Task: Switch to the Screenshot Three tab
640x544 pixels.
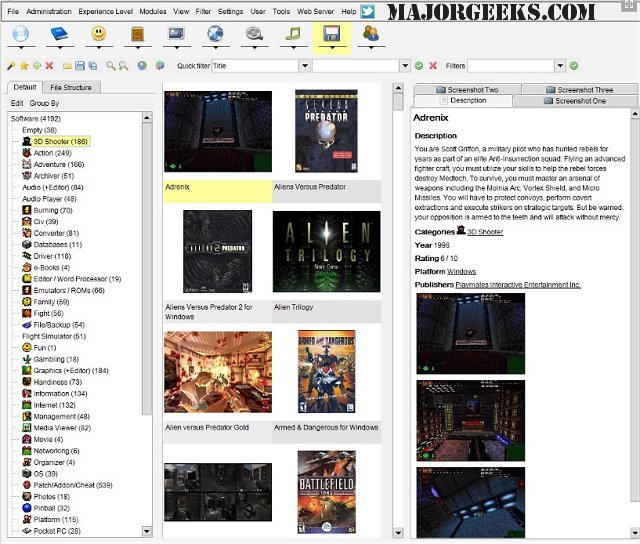Action: 580,89
